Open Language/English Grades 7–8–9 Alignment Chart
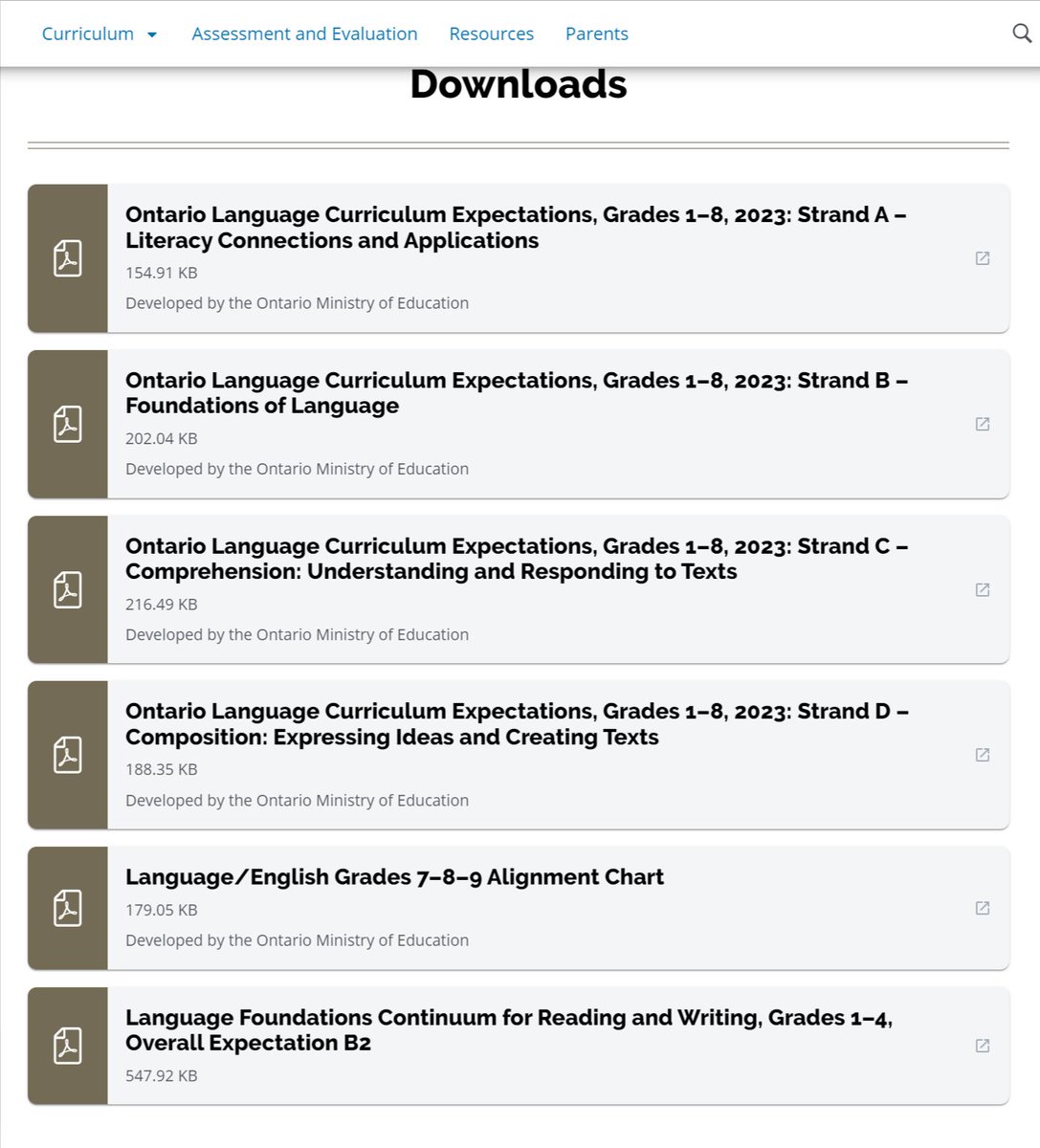Image resolution: width=1040 pixels, height=1148 pixels. point(394,877)
